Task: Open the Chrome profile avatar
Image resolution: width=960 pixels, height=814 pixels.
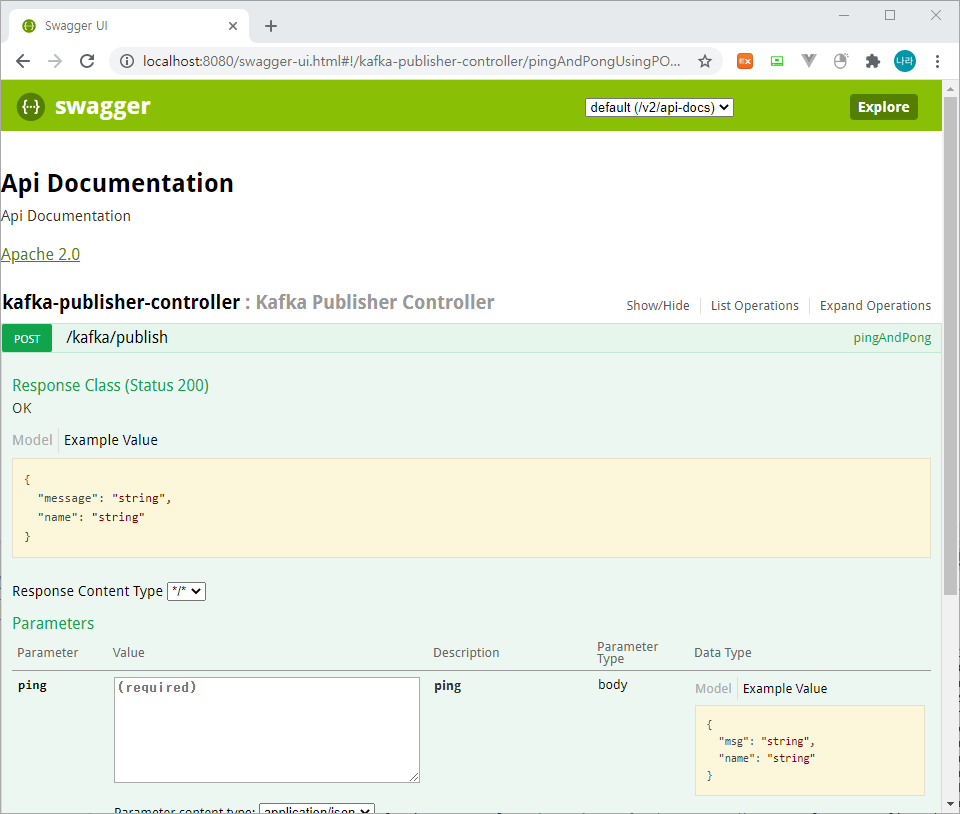Action: click(904, 61)
